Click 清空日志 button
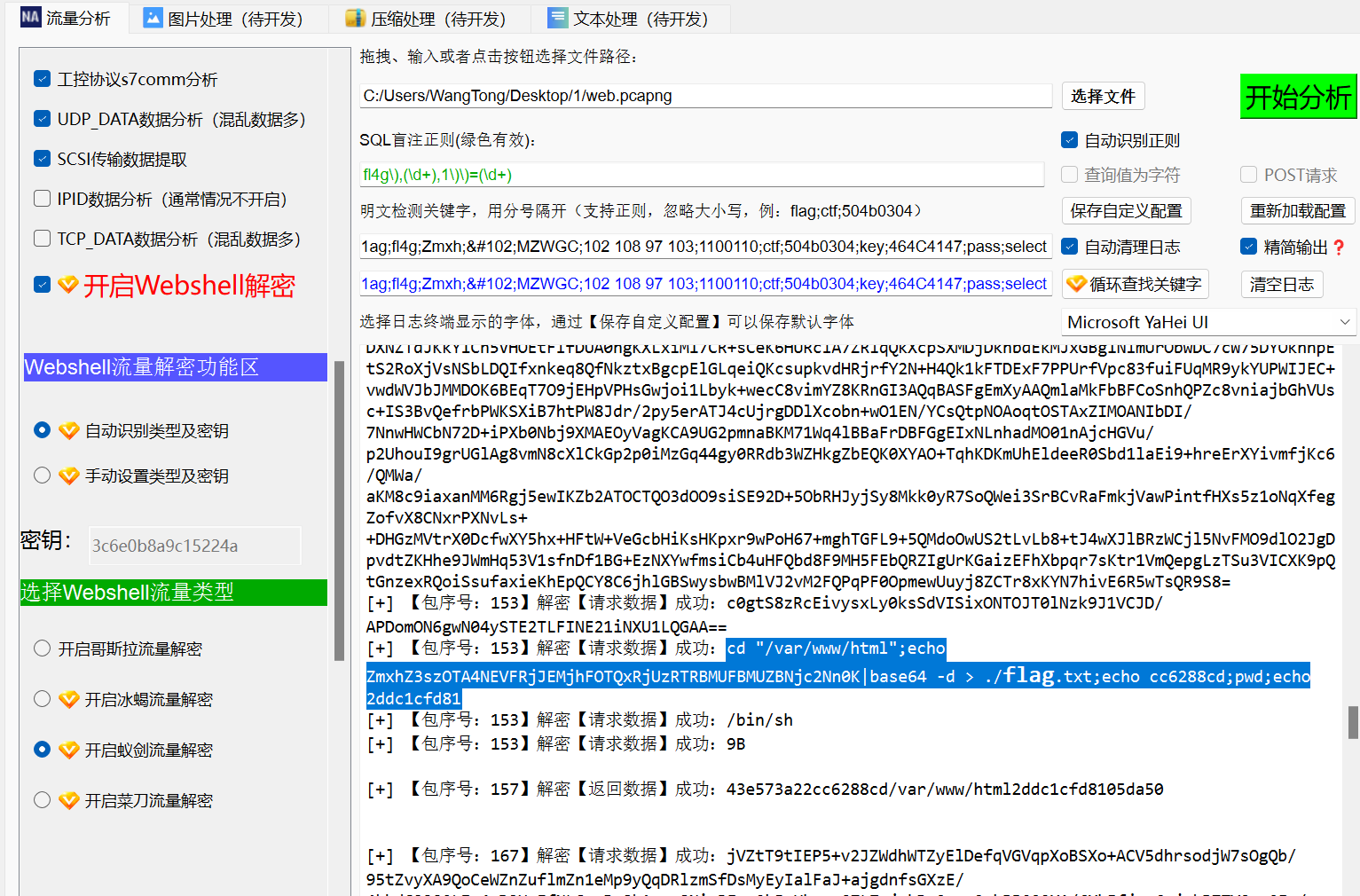 tap(1282, 284)
